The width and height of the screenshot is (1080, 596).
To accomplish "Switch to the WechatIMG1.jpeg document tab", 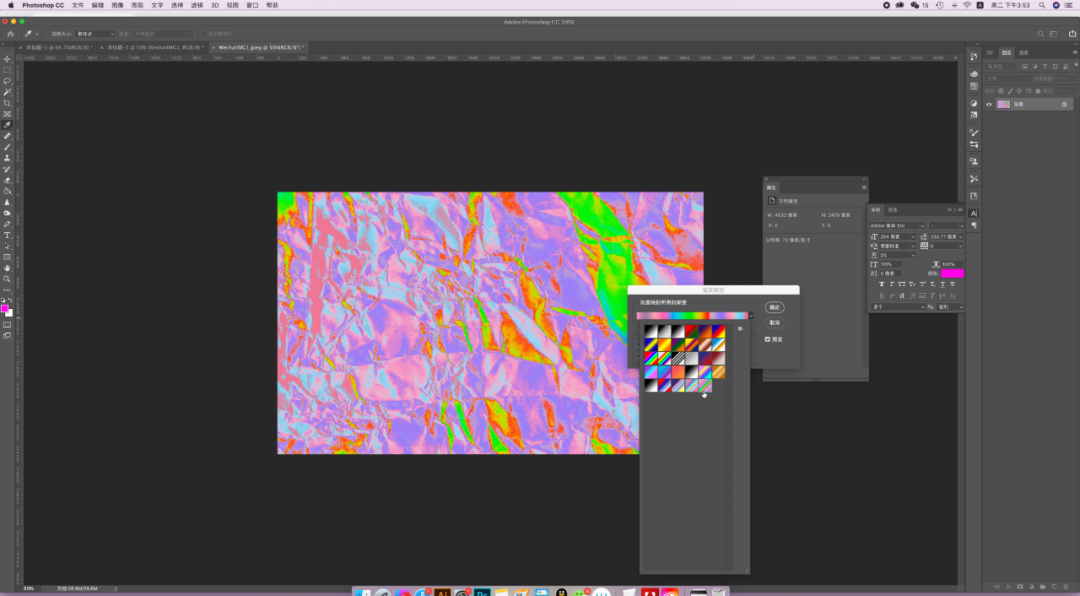I will point(260,47).
